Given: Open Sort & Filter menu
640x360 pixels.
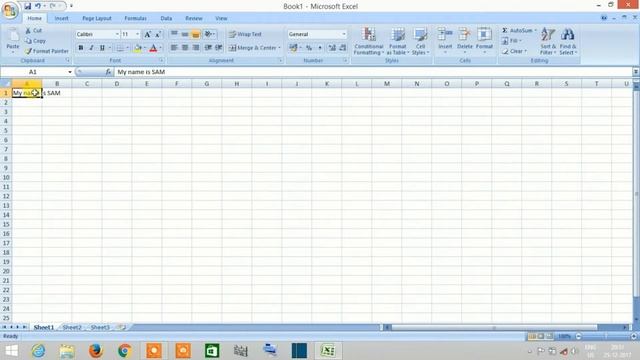Looking at the screenshot, I should 548,41.
